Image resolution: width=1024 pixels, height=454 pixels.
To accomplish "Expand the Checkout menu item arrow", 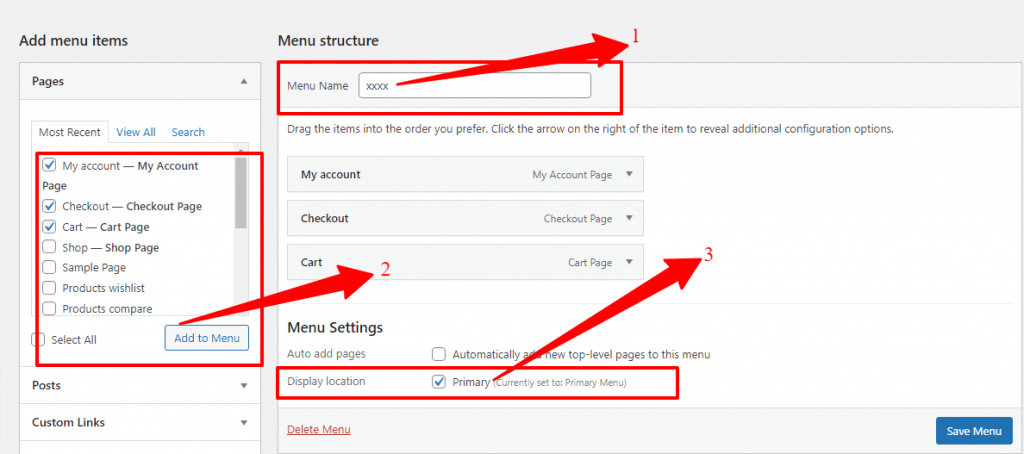I will [629, 218].
